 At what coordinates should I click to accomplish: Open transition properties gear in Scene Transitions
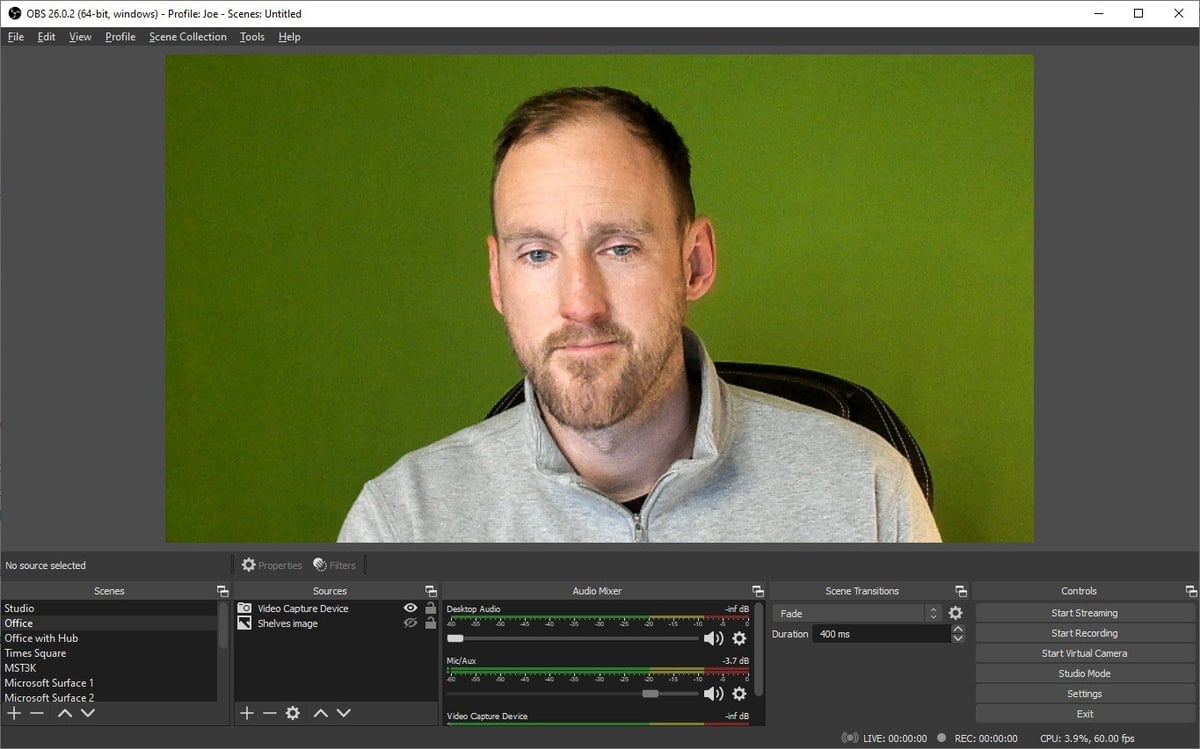955,612
